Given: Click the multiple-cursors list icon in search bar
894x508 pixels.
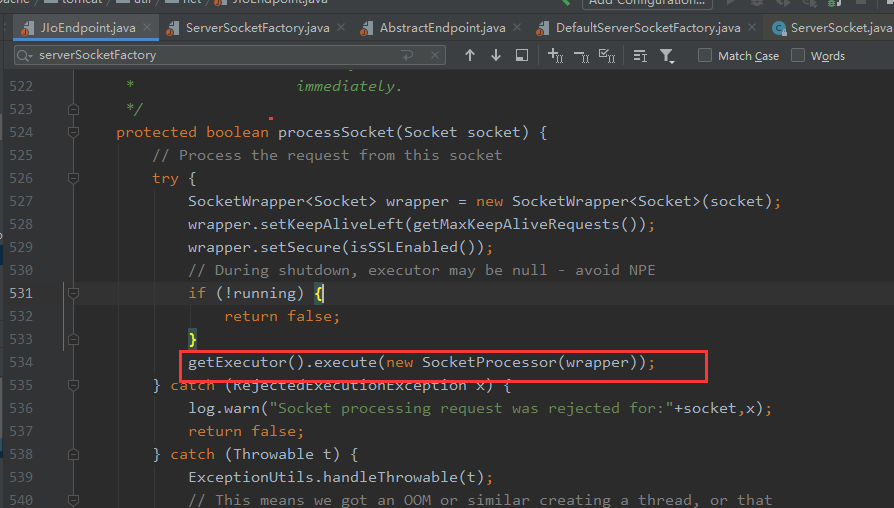Looking at the screenshot, I should point(640,55).
